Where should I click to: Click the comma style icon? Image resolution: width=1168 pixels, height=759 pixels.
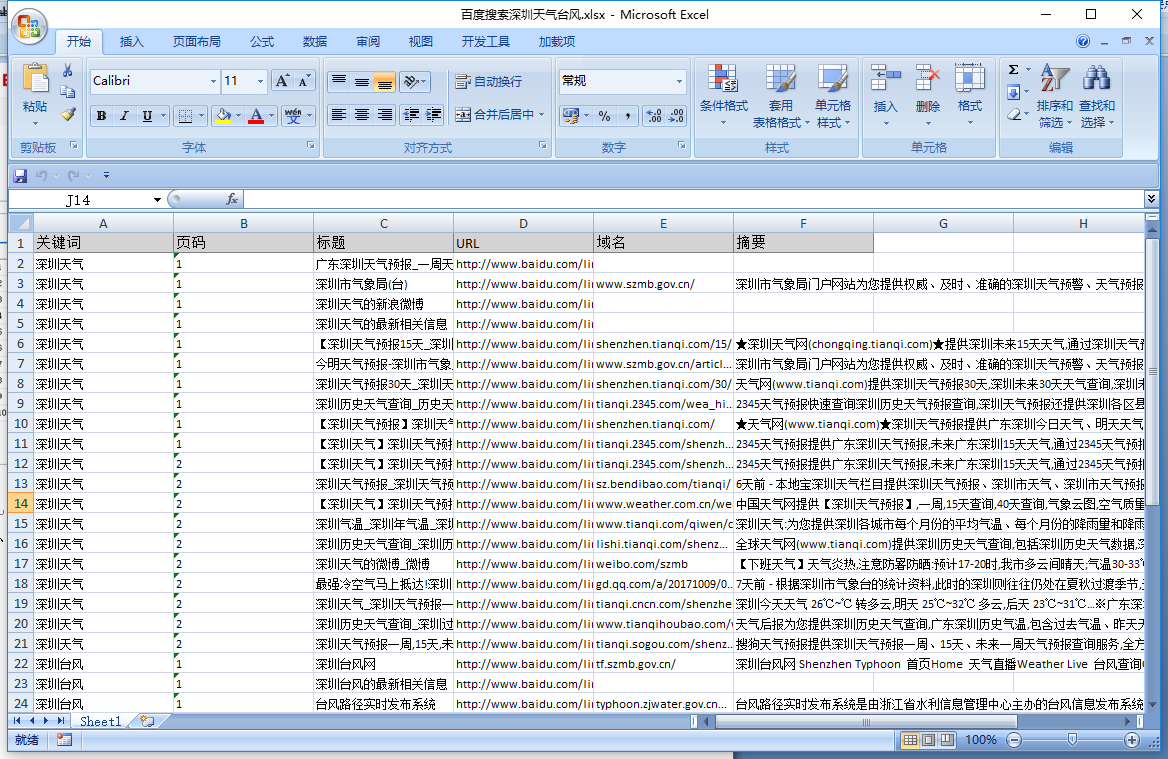[x=627, y=115]
